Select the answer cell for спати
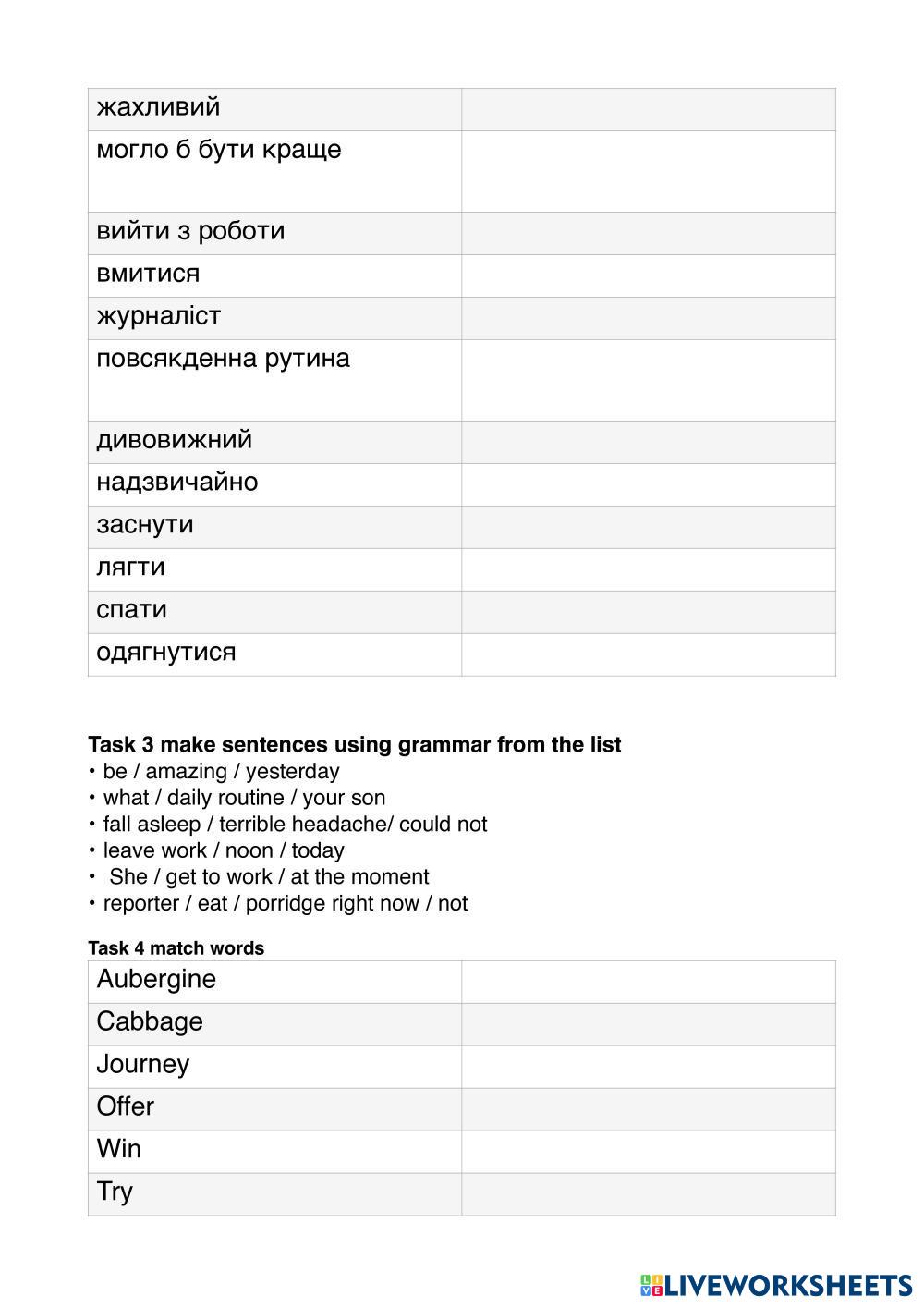 [x=648, y=612]
